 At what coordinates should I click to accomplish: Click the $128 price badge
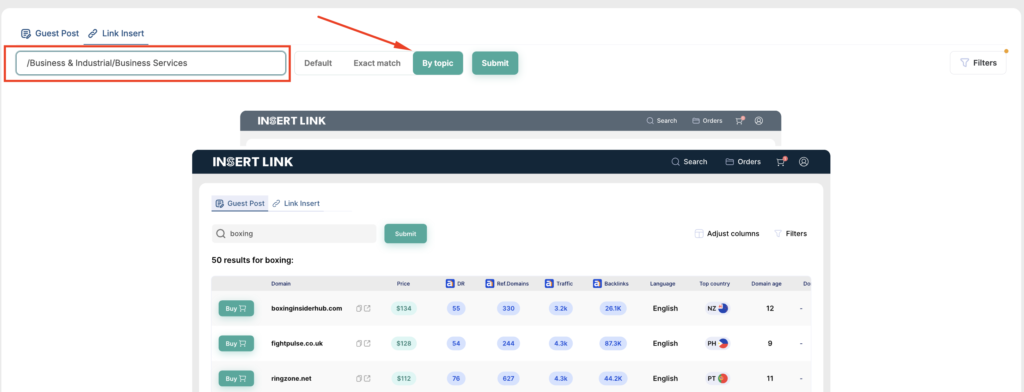coord(404,343)
